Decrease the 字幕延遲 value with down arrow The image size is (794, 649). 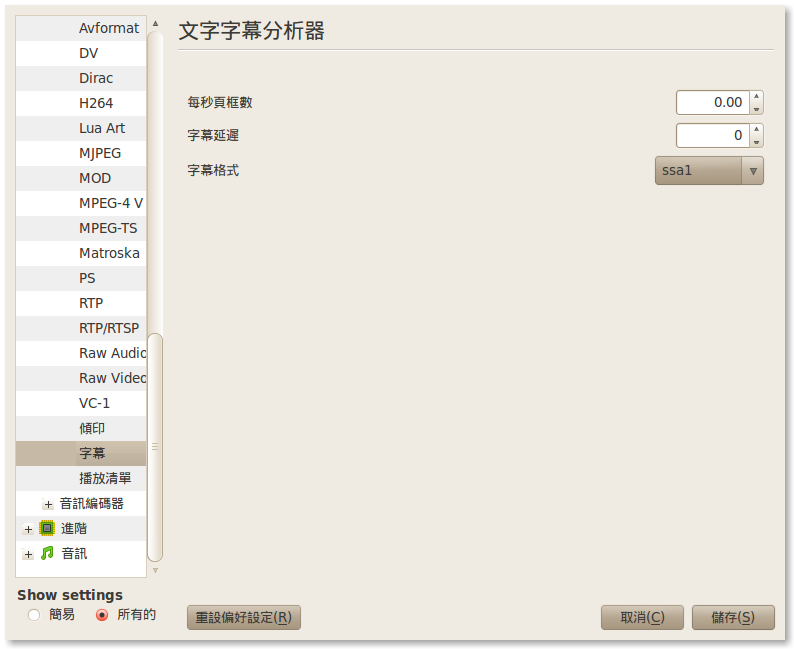click(x=757, y=142)
